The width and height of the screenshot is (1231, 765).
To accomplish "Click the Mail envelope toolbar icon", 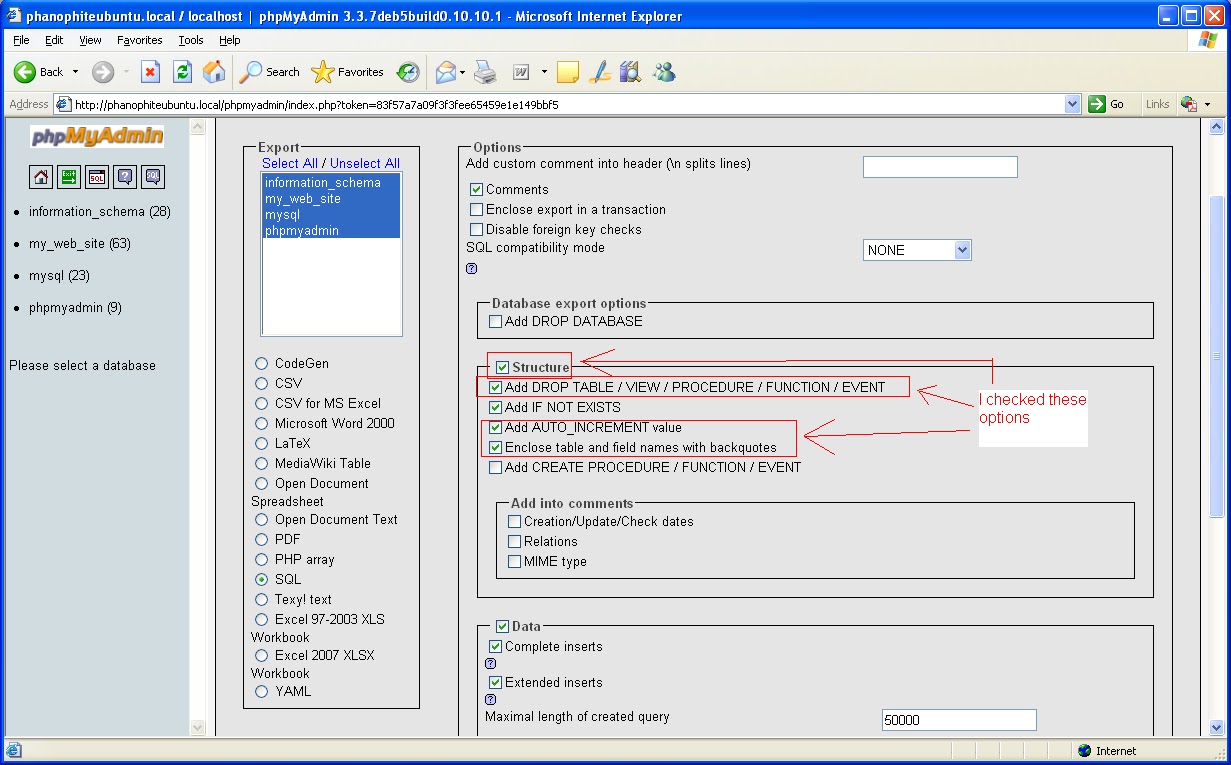I will 445,72.
